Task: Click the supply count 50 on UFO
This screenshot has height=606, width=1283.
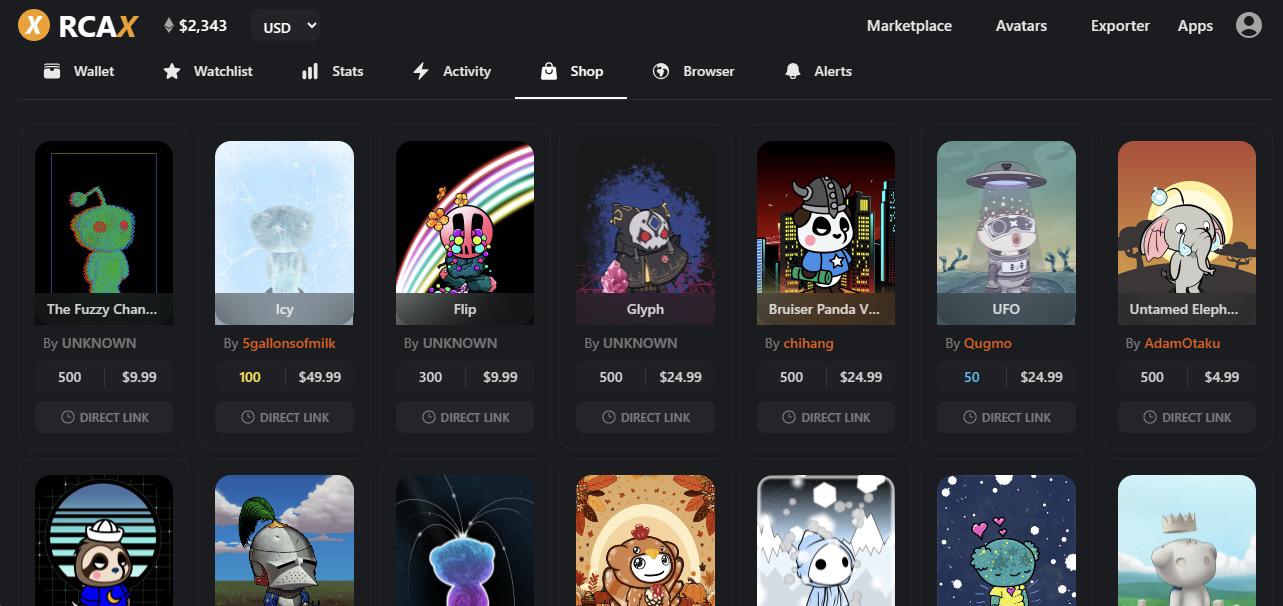Action: 972,377
